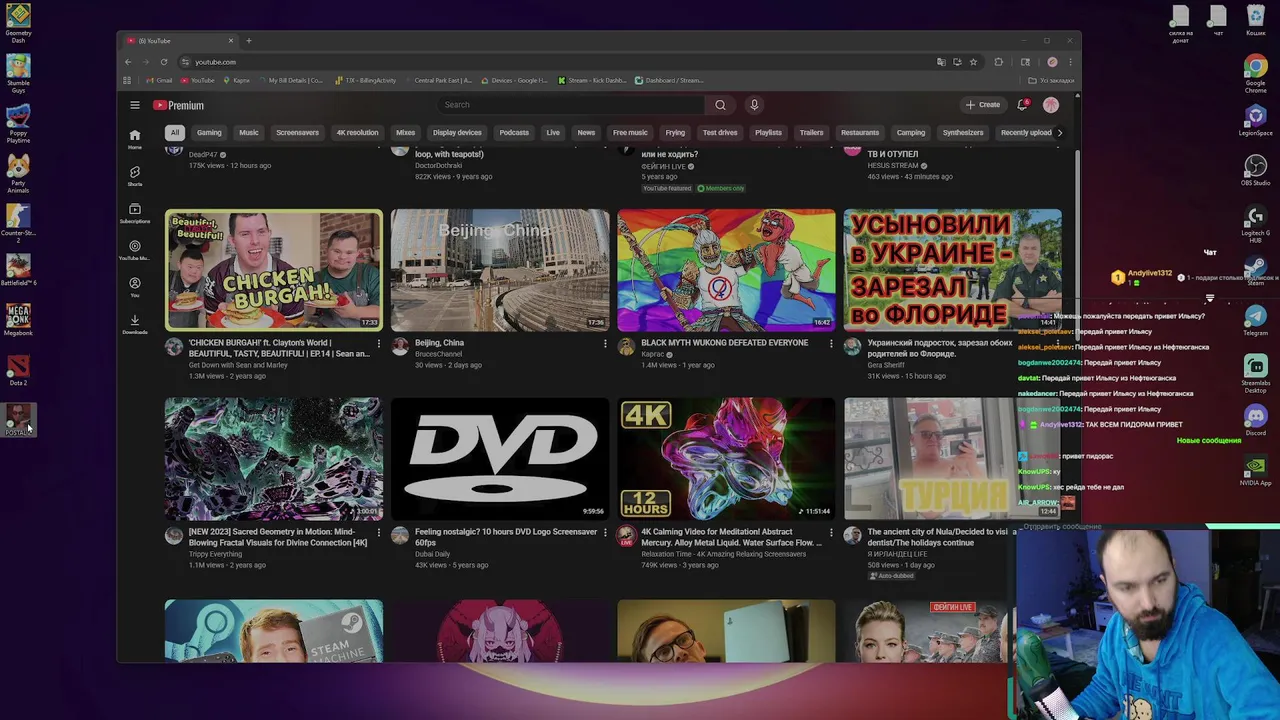The image size is (1280, 720).
Task: Close the YouTube browser tab
Action: (x=230, y=41)
